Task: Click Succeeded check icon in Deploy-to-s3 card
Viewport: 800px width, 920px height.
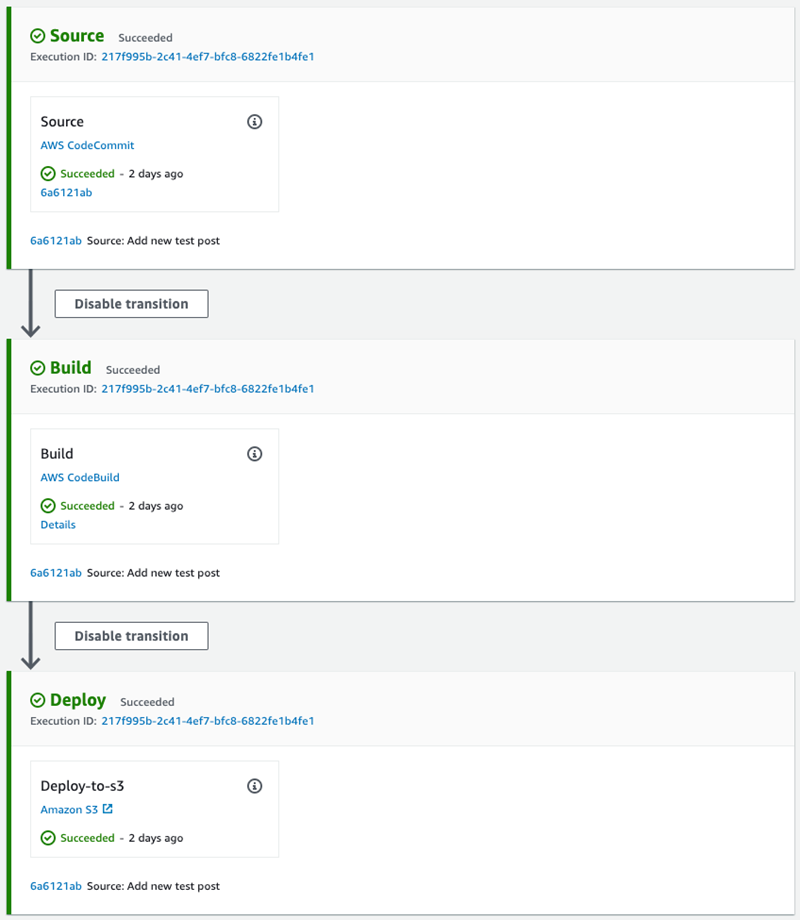Action: click(48, 838)
